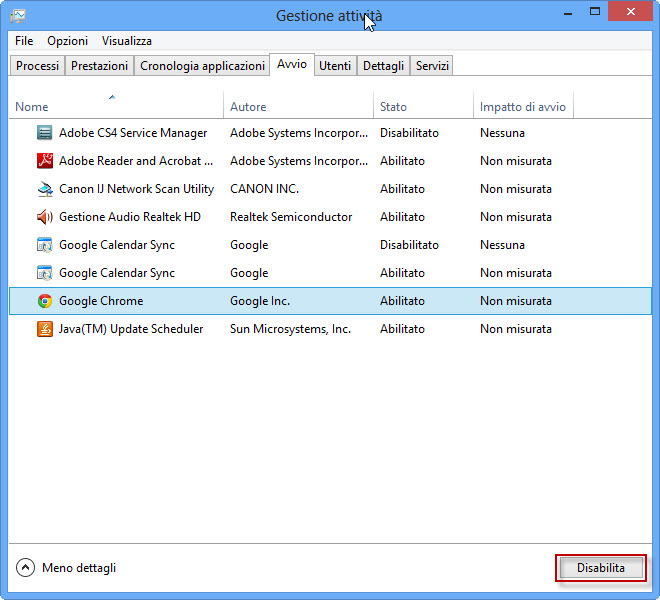Select the Google Chrome entry name

pos(101,301)
